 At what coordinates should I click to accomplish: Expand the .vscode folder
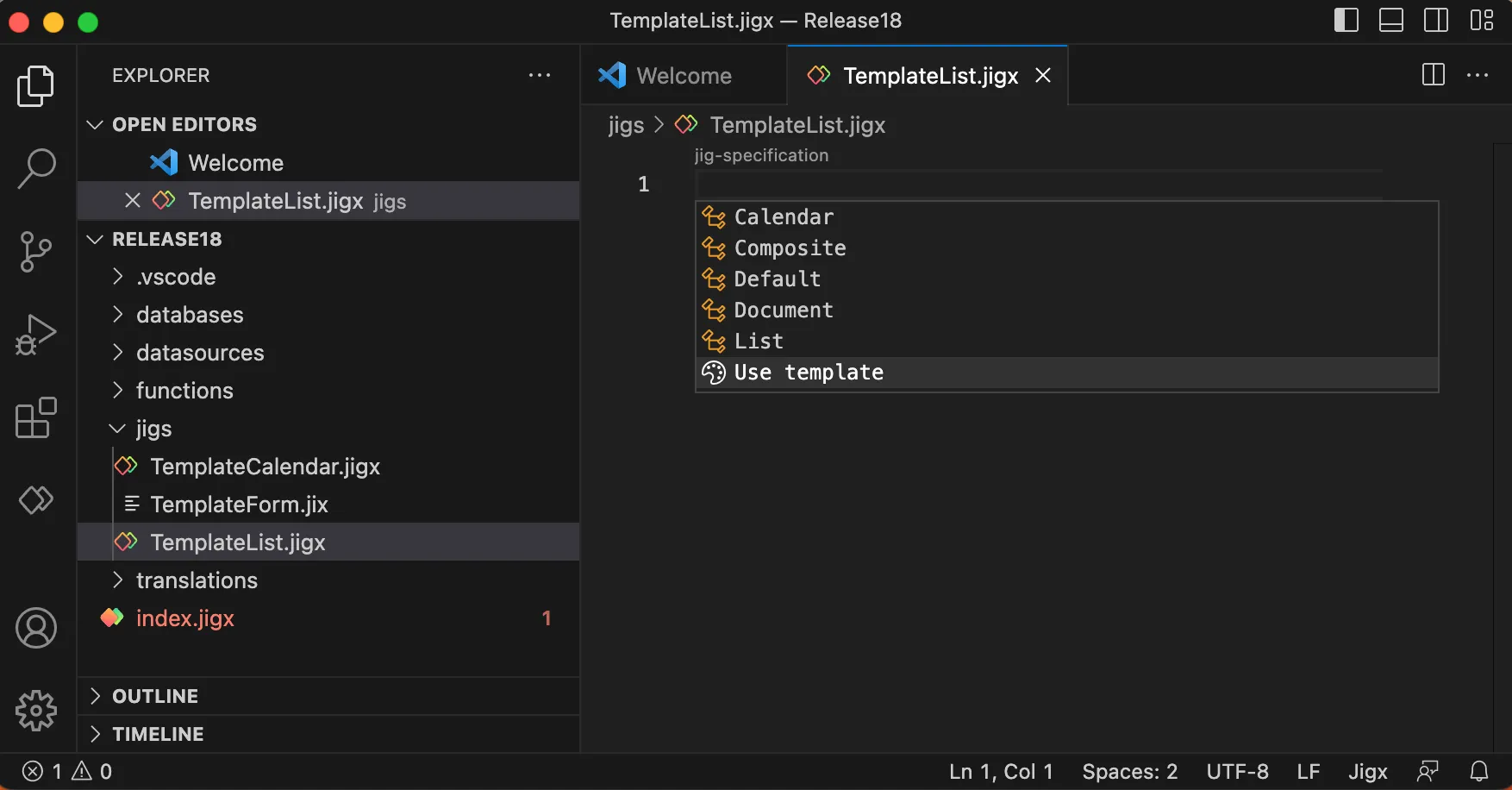pyautogui.click(x=328, y=277)
